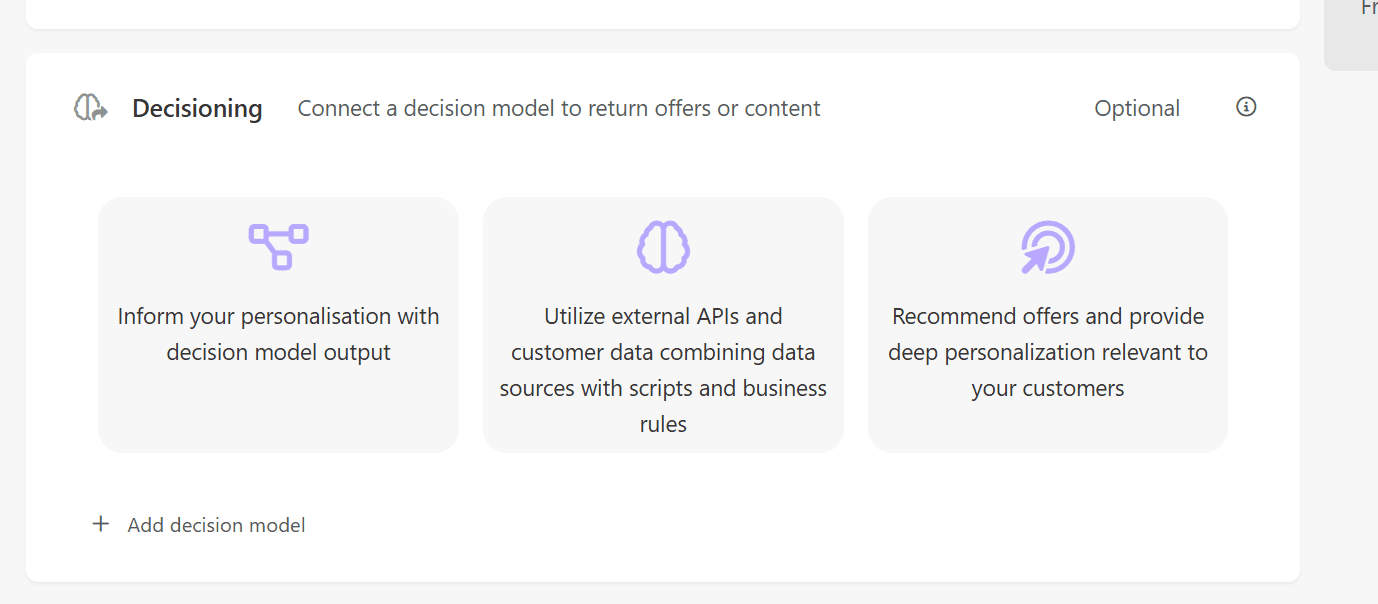Select the Decisioning section heading

pos(197,108)
